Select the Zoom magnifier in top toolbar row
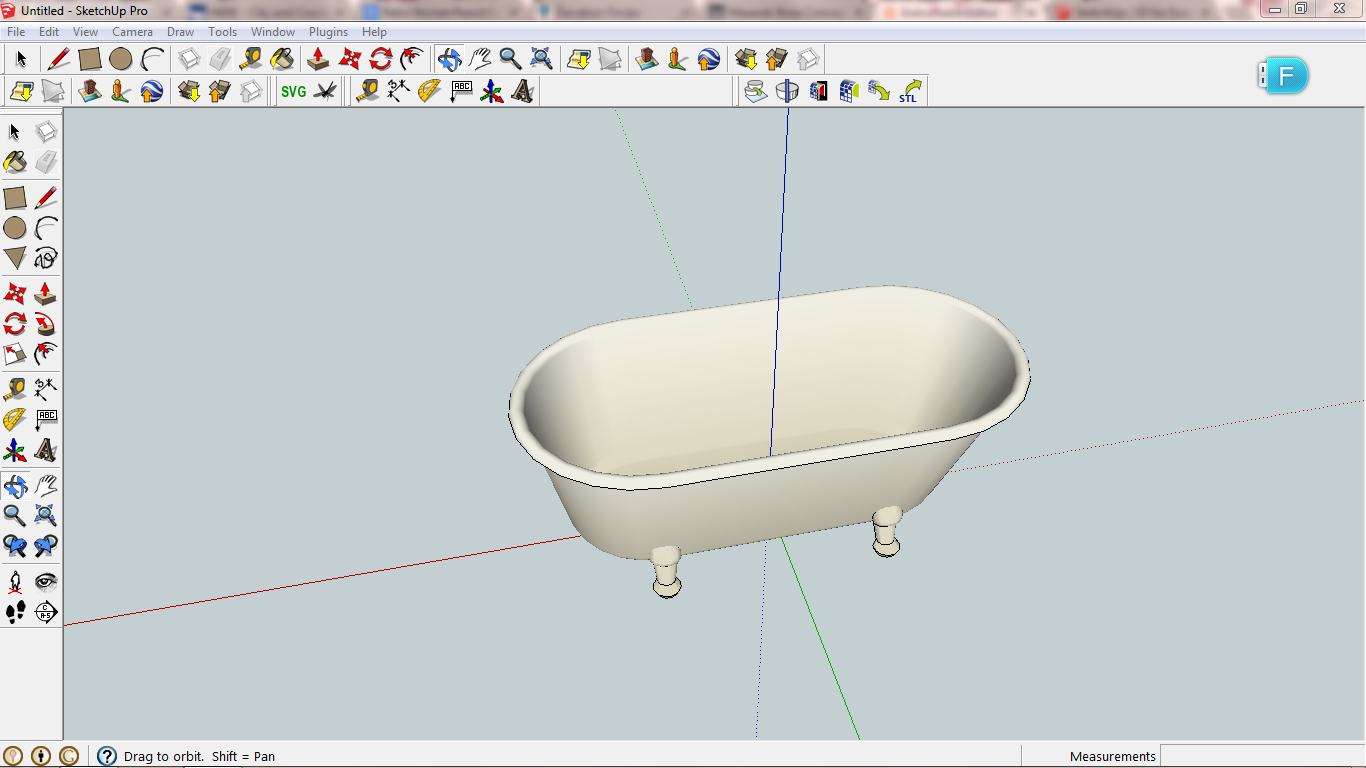Viewport: 1366px width, 768px height. tap(511, 59)
